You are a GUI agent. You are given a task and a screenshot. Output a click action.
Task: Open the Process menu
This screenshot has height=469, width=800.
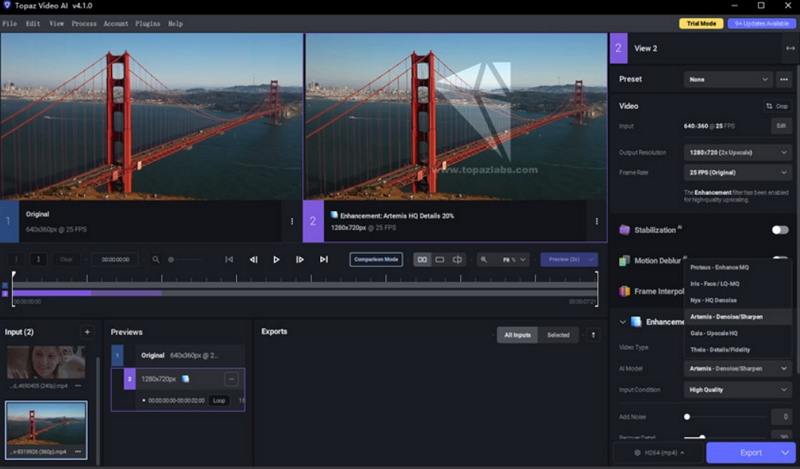(x=84, y=23)
